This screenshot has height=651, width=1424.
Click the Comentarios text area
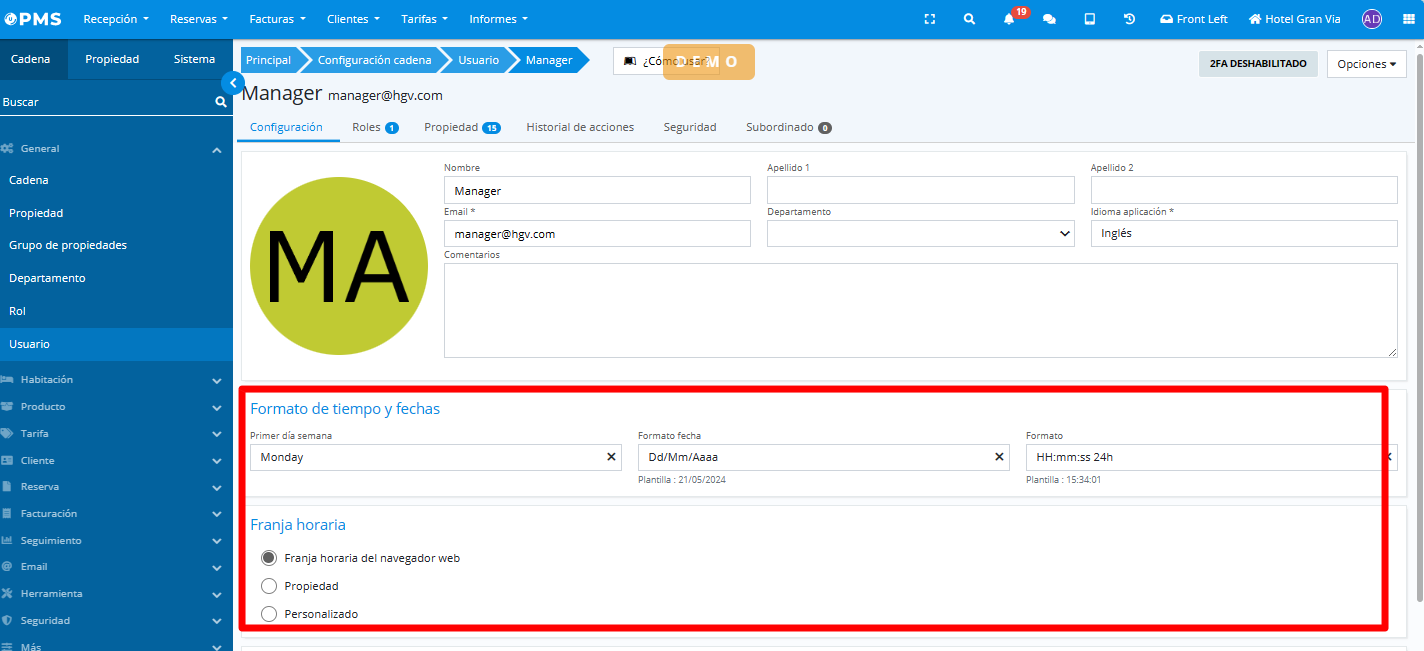tap(920, 310)
